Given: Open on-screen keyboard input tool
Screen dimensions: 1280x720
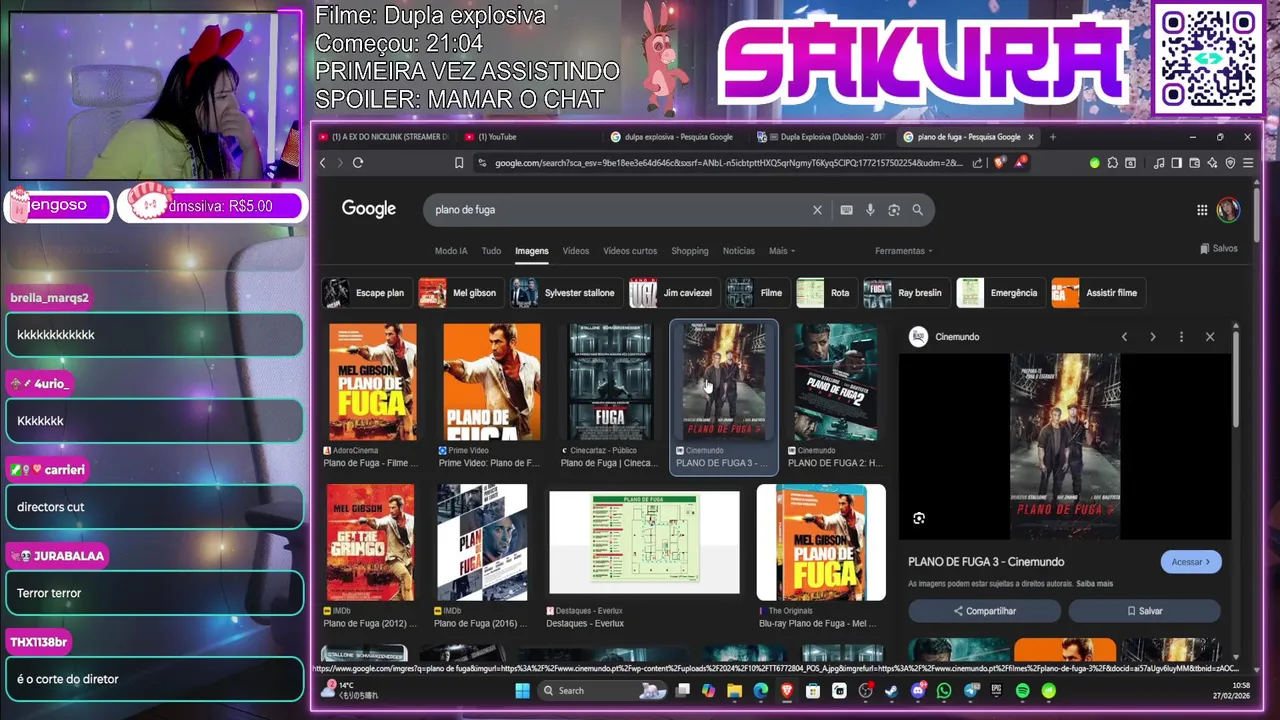Looking at the screenshot, I should coord(846,210).
